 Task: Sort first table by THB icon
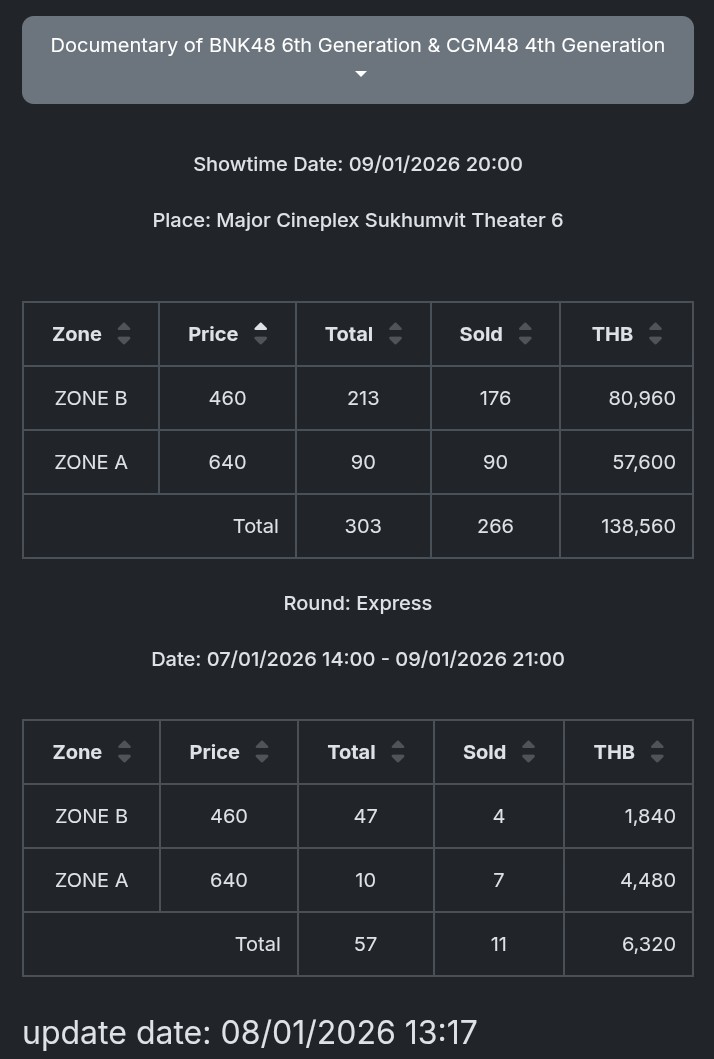pyautogui.click(x=656, y=334)
